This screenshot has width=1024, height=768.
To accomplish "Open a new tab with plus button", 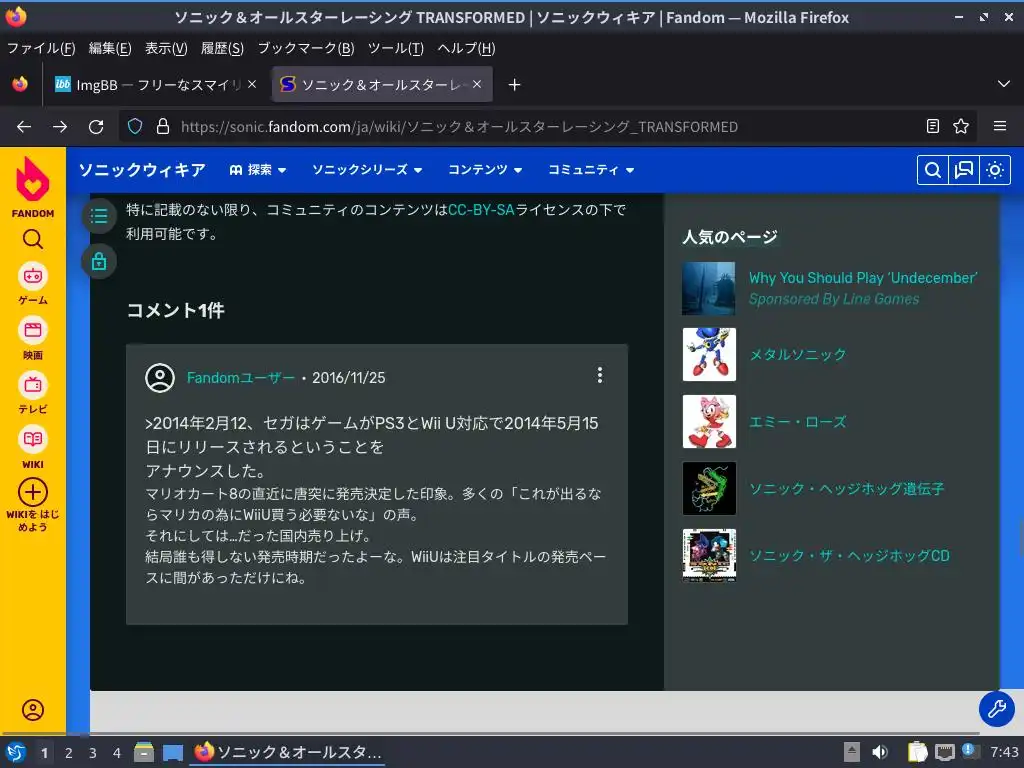I will (515, 85).
